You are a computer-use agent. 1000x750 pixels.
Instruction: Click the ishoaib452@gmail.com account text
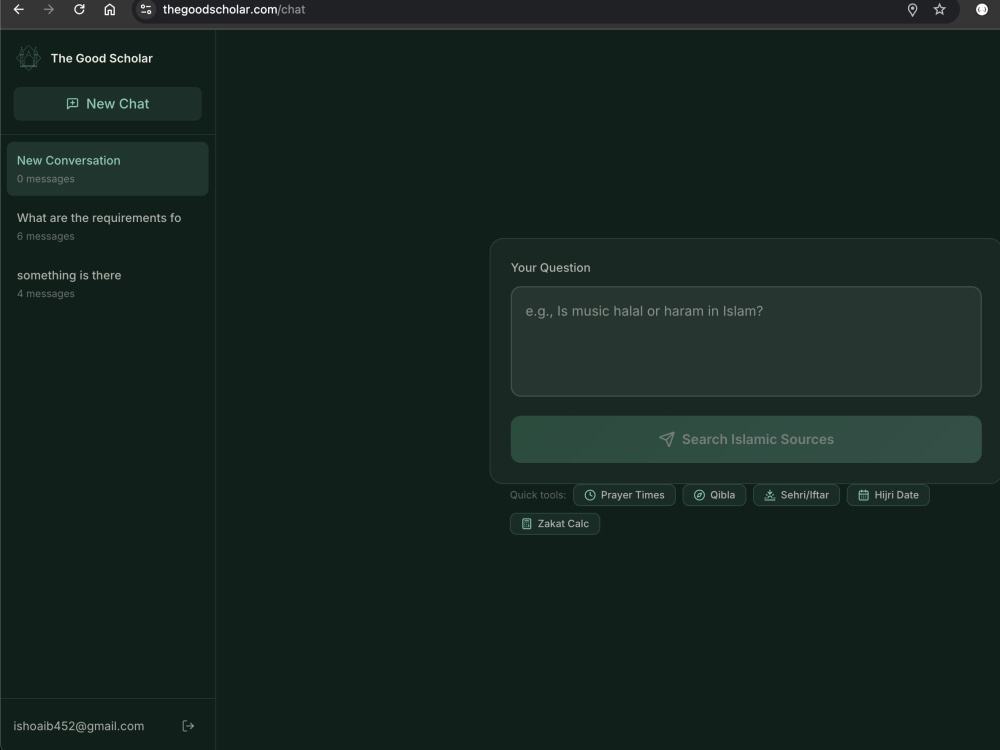pos(79,726)
